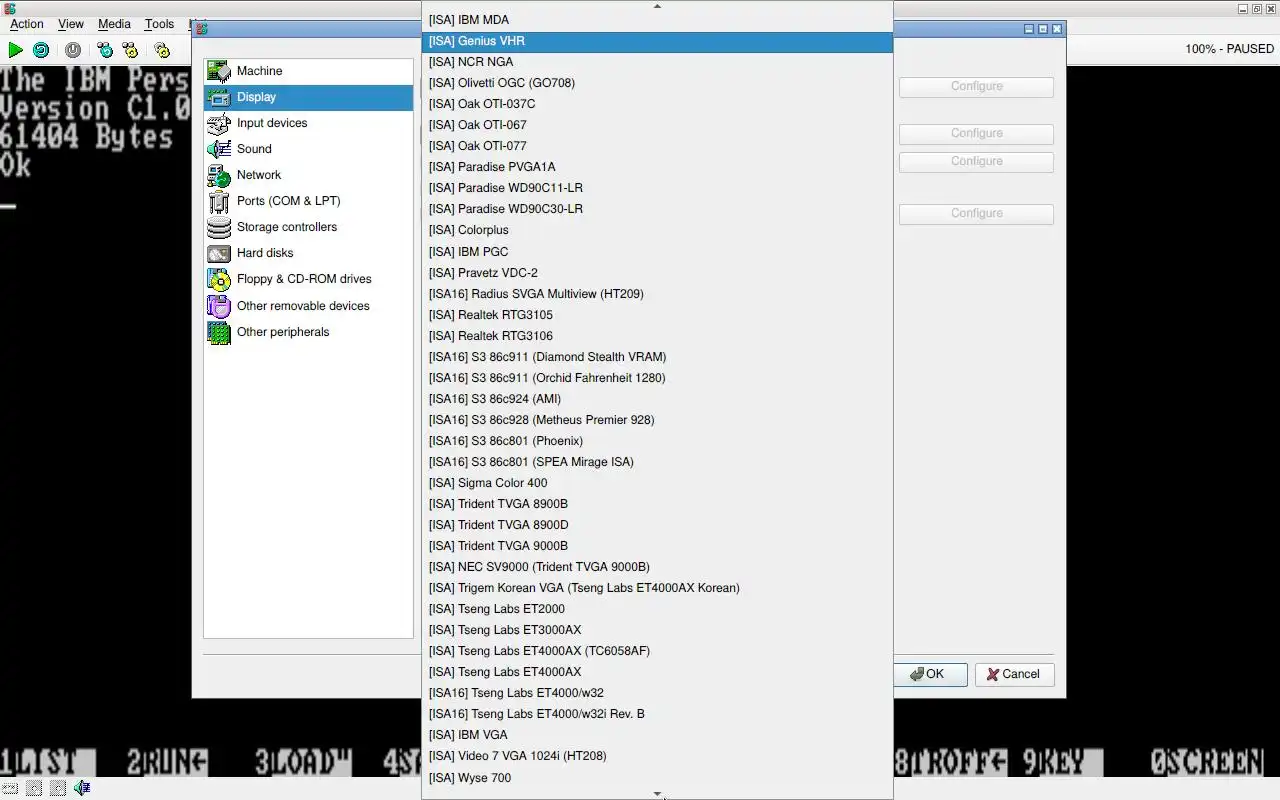Image resolution: width=1280 pixels, height=800 pixels.
Task: Click the Other removable devices icon
Action: coord(219,306)
